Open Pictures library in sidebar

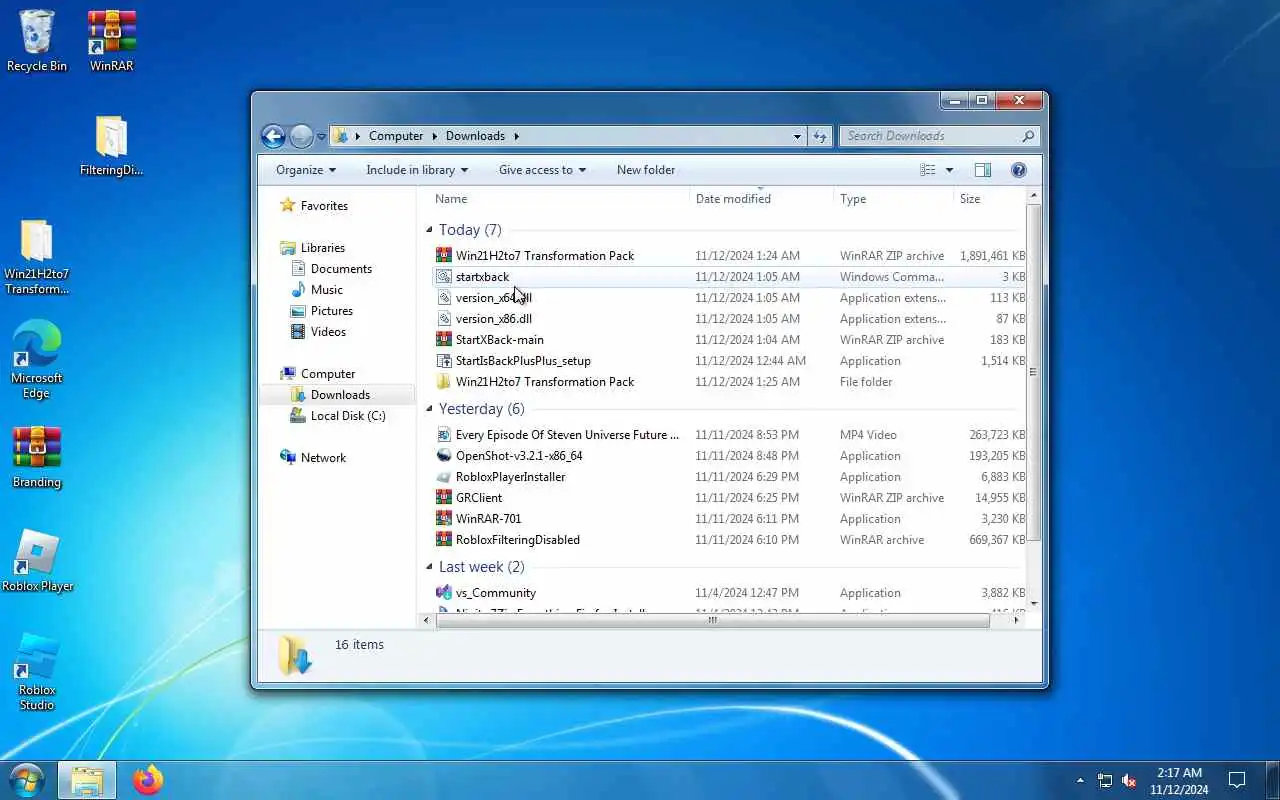click(331, 311)
